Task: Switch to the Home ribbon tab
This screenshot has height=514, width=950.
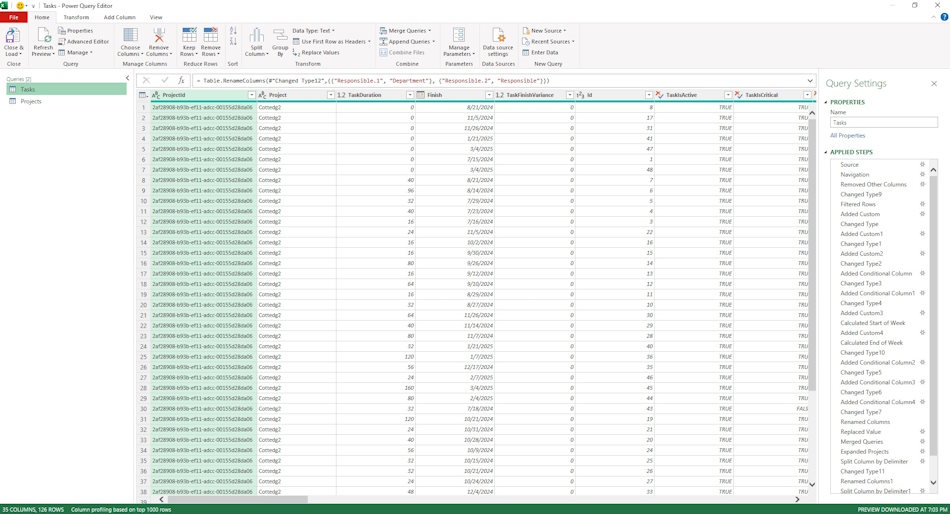Action: [42, 17]
